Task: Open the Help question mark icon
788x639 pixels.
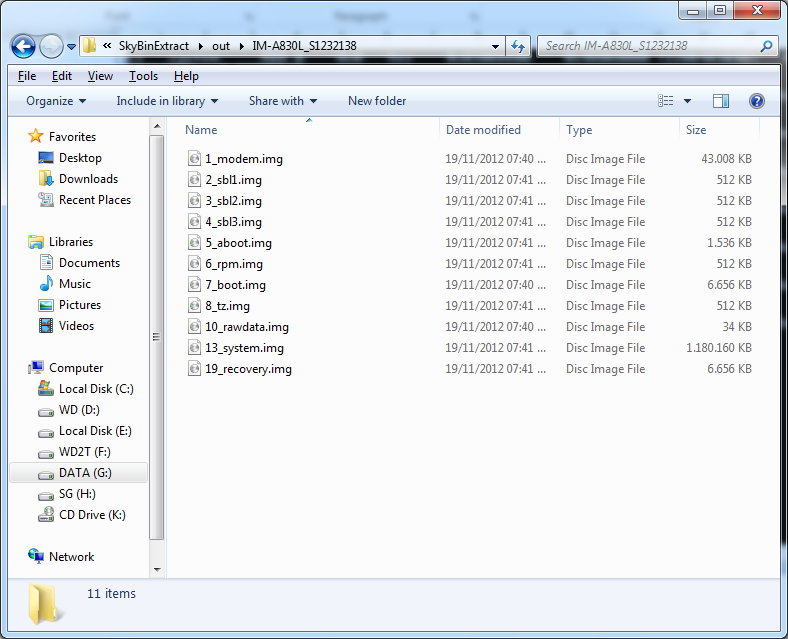Action: click(757, 101)
